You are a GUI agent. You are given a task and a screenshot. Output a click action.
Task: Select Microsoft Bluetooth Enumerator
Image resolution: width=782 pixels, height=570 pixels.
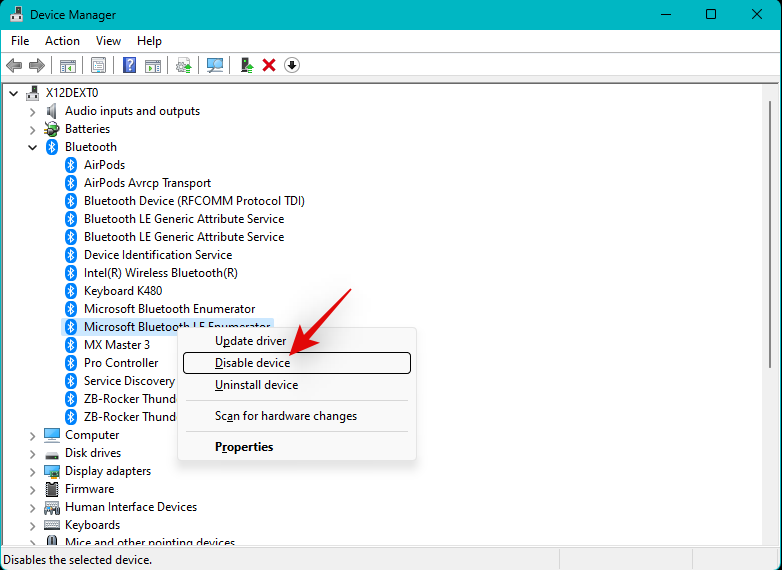(169, 308)
